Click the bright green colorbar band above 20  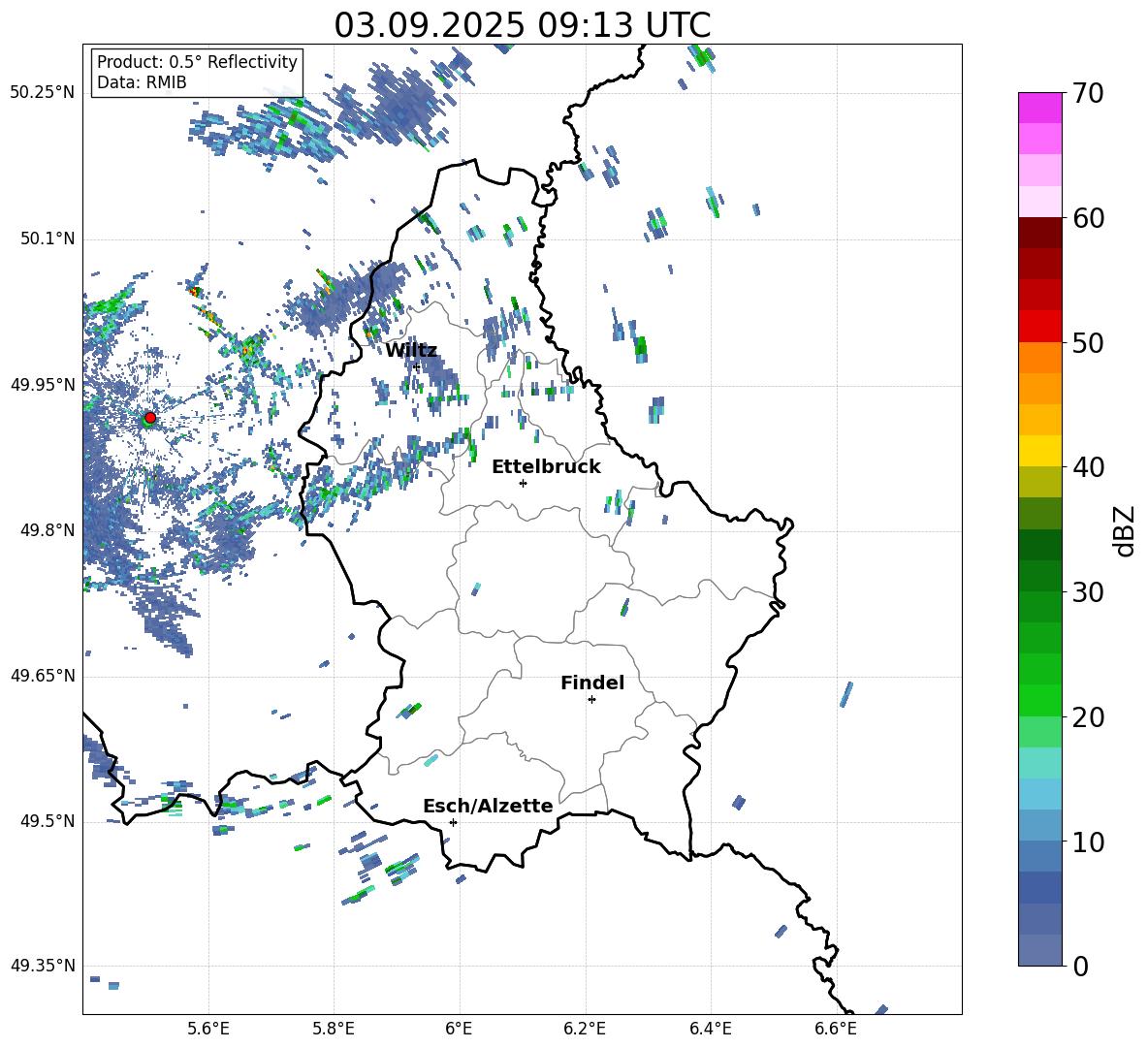(1039, 700)
